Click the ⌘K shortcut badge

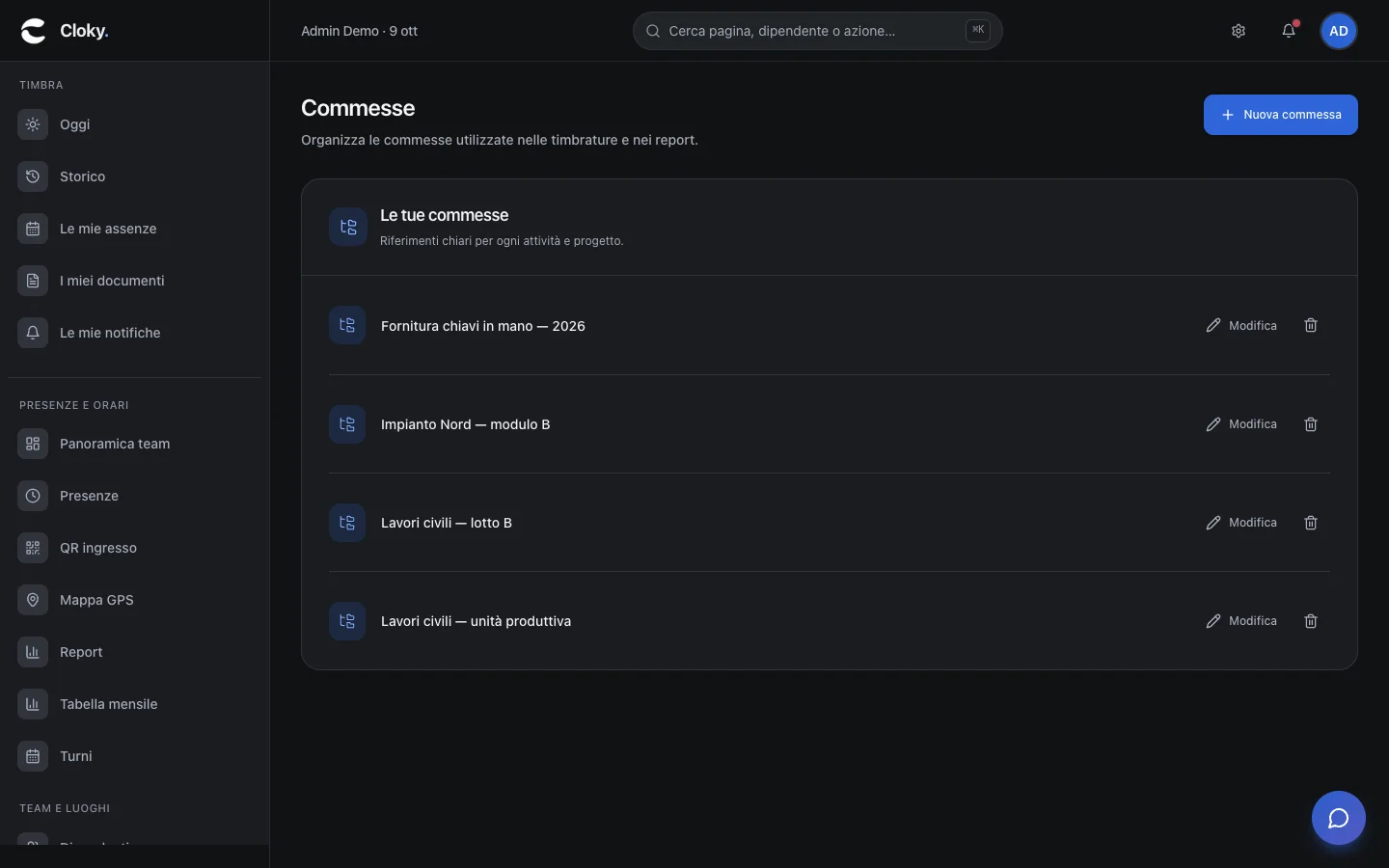pos(978,31)
